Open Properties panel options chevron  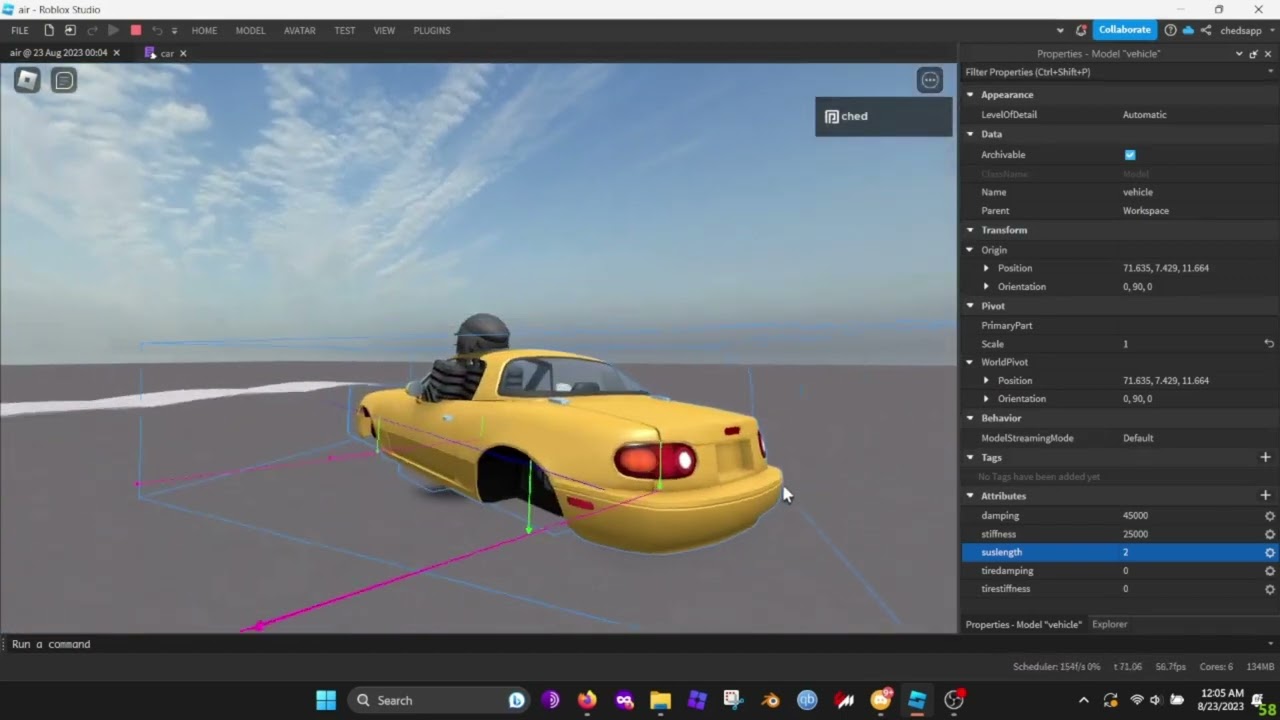tap(1239, 54)
